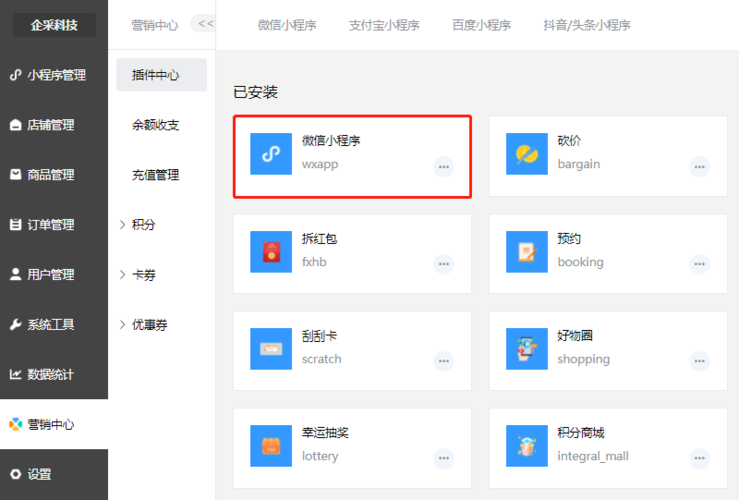Open more options for lottery plugin
Image resolution: width=739 pixels, height=500 pixels.
coord(443,459)
